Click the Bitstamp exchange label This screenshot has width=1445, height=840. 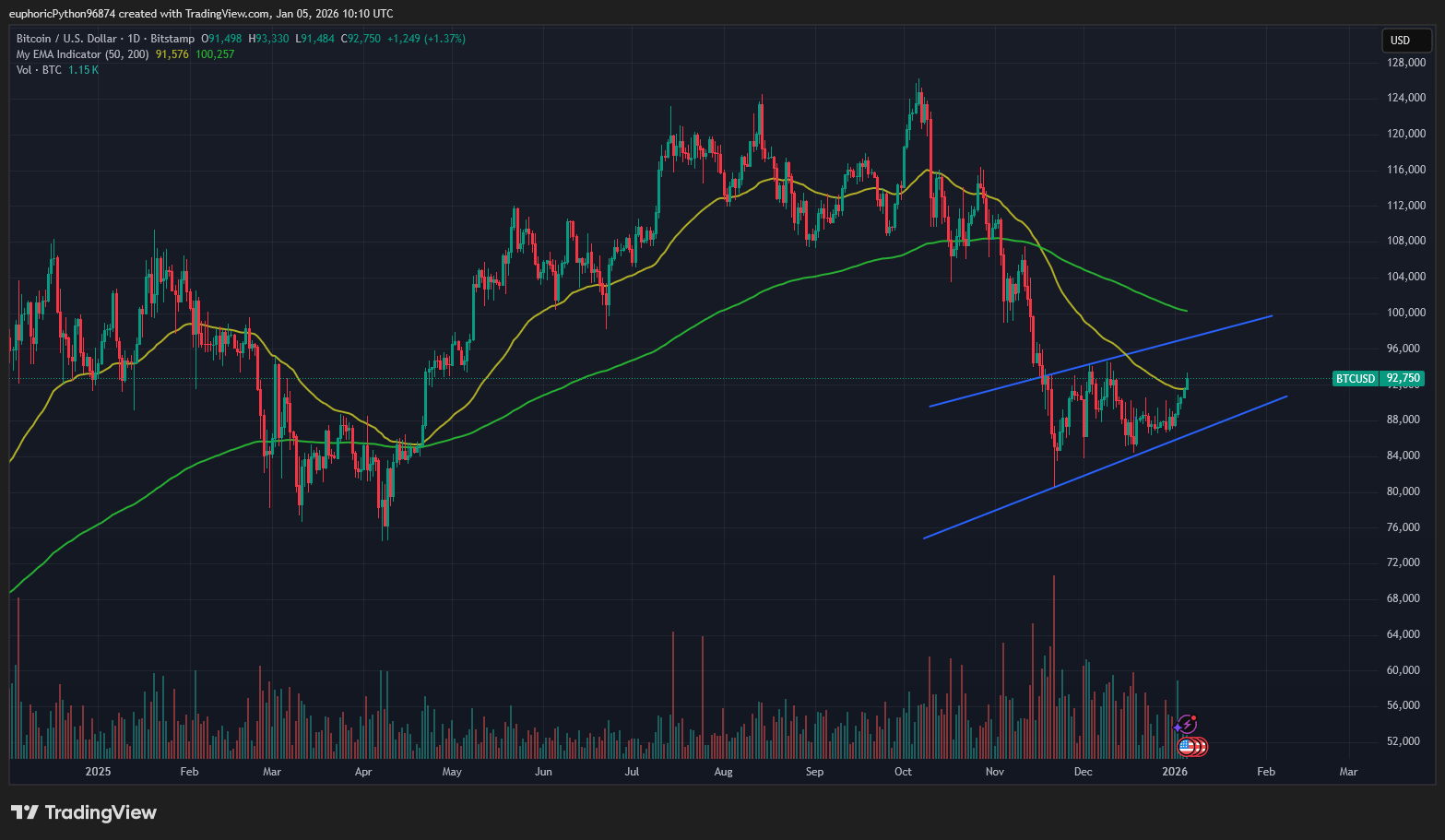pos(172,39)
